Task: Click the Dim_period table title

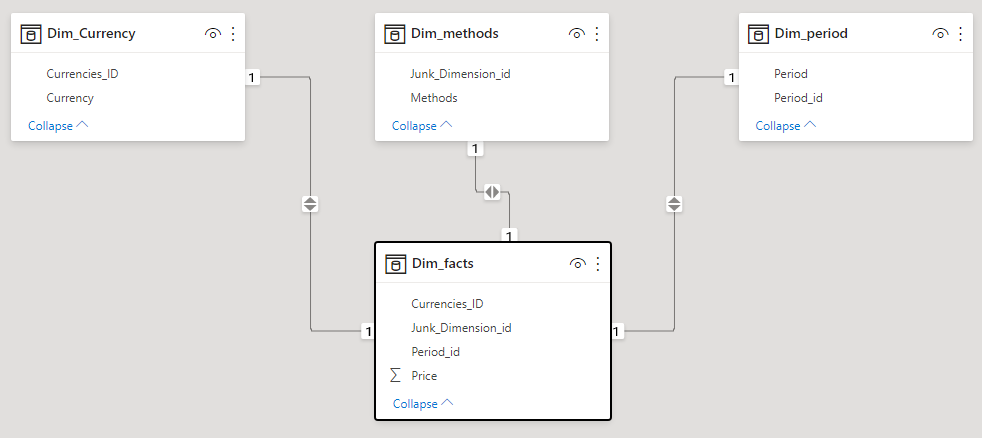Action: click(811, 33)
